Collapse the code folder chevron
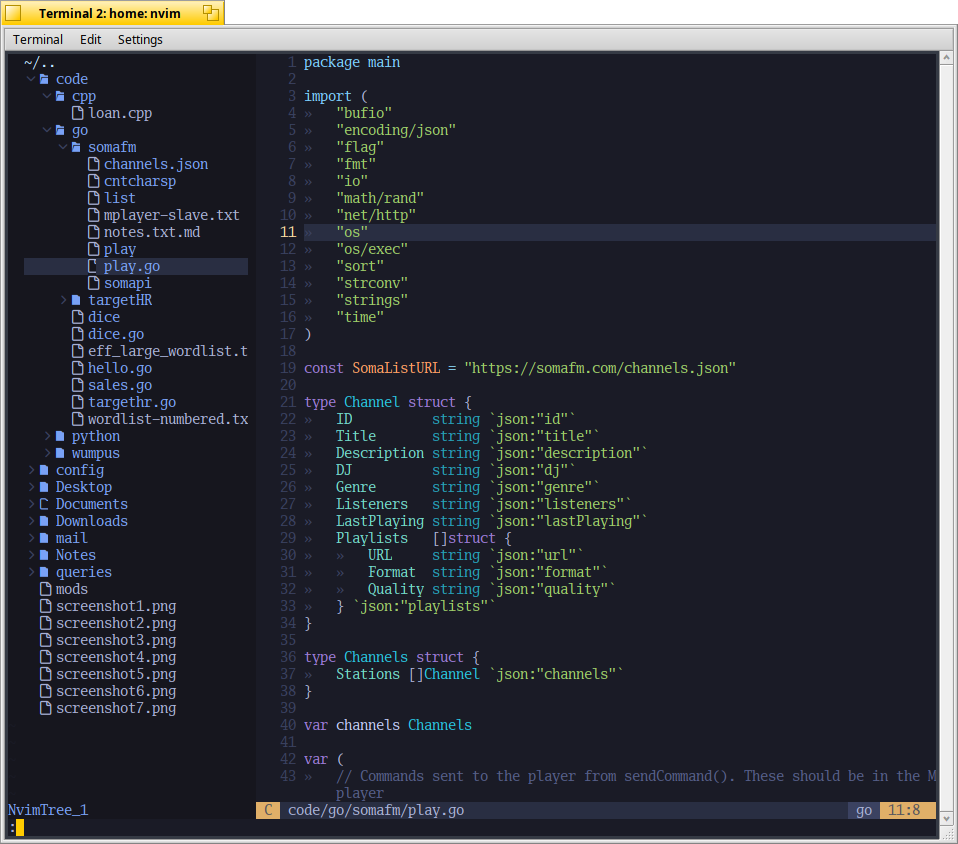Screen dimensions: 958x844 coord(31,79)
